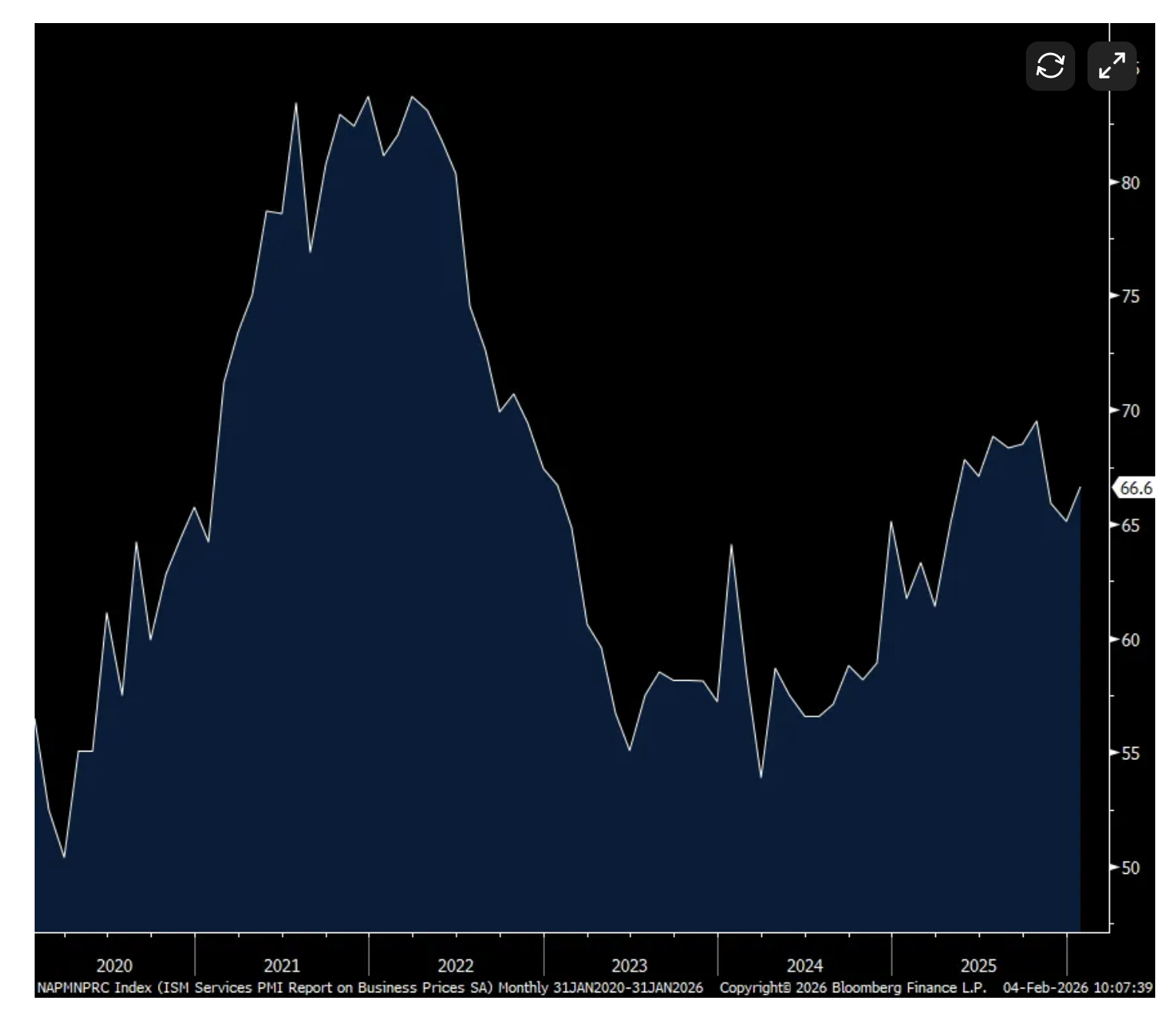Expand the chart to fullscreen

pos(1111,66)
